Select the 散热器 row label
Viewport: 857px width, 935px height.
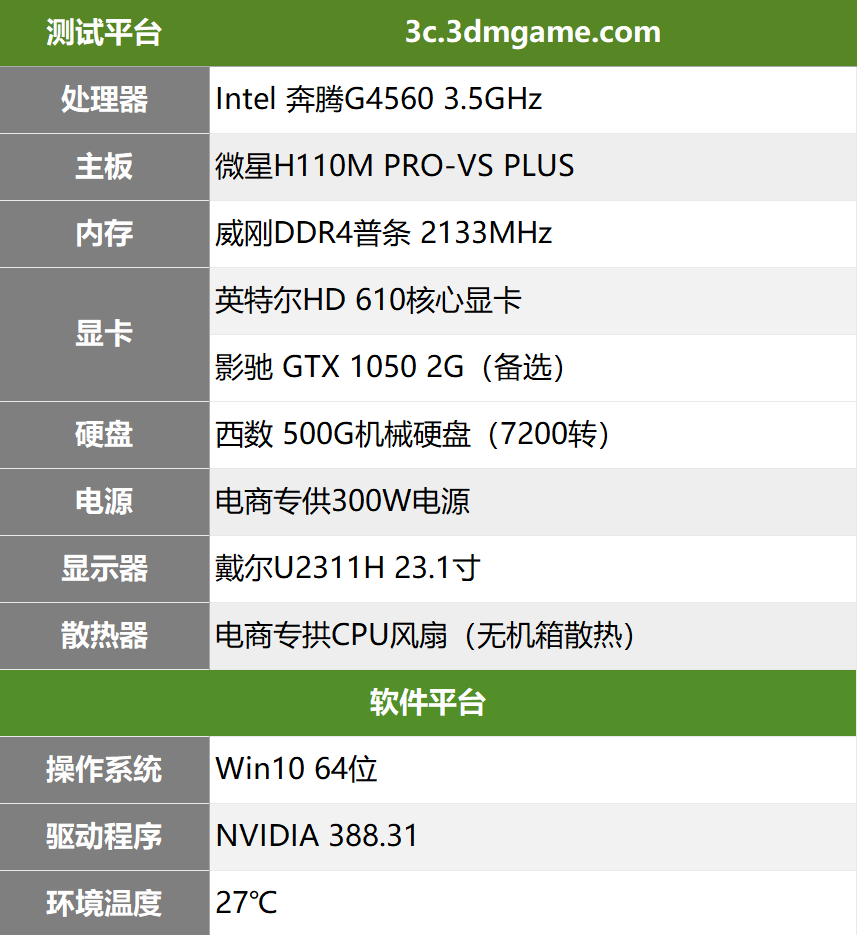point(104,636)
